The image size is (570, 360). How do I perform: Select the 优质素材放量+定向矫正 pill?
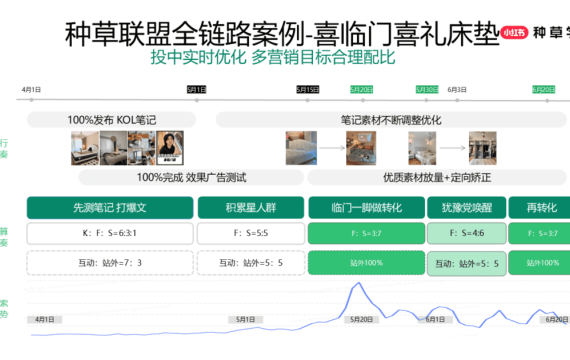(437, 177)
